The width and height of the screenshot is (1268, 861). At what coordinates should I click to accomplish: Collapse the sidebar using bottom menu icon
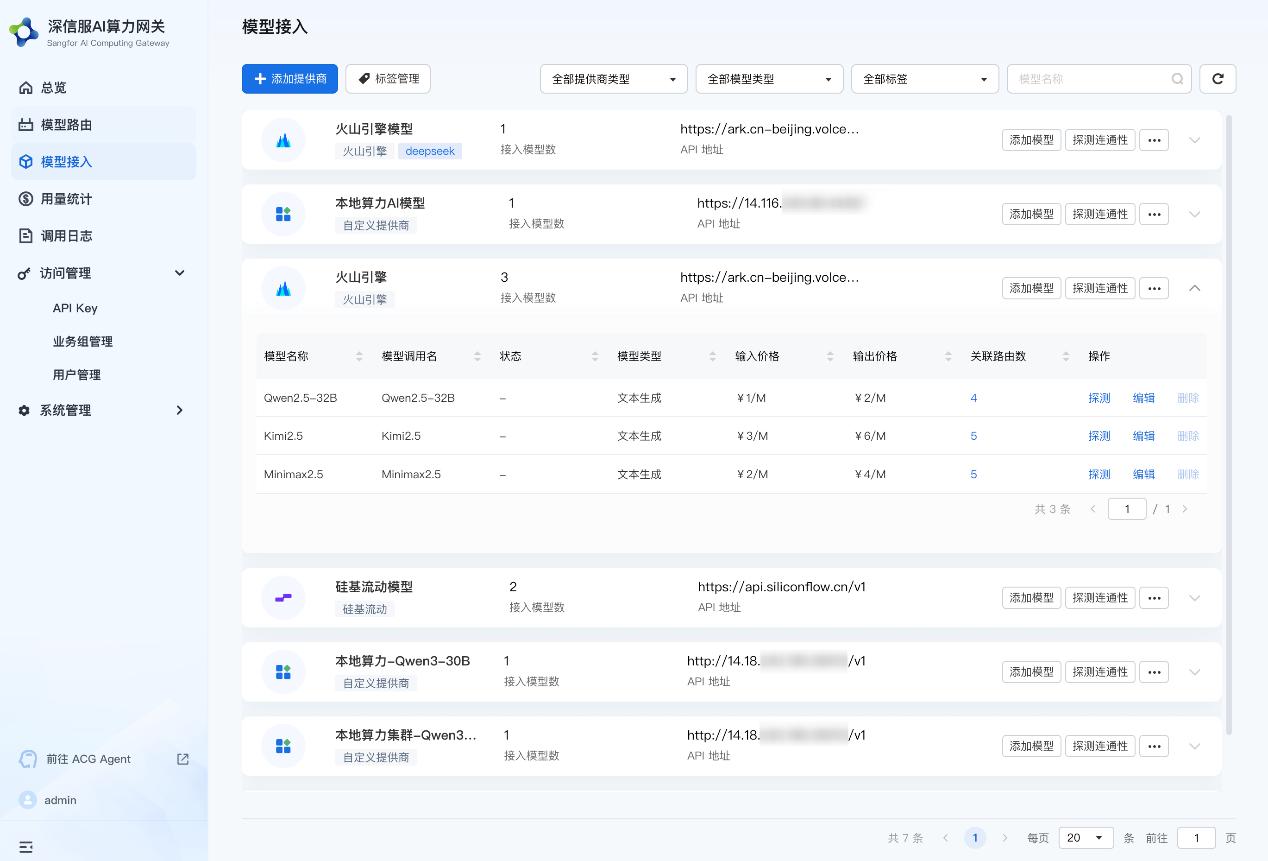[26, 847]
